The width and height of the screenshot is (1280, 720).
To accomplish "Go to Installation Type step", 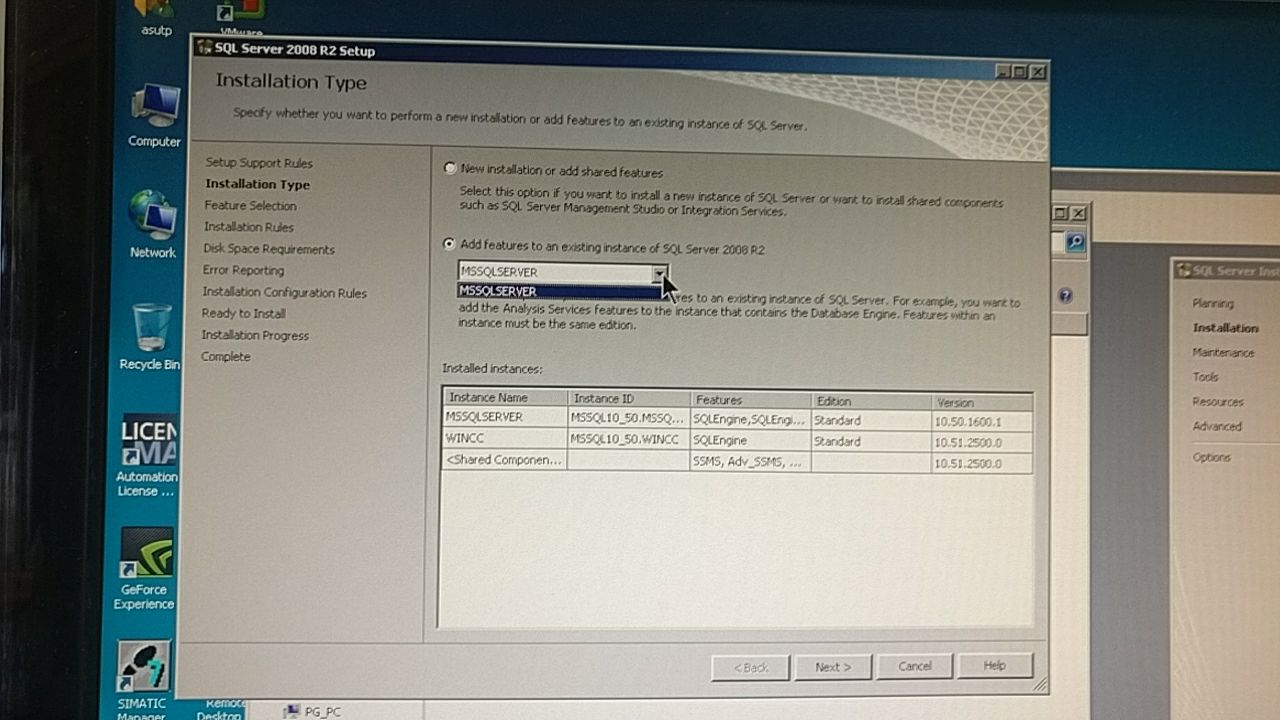I will tap(257, 184).
